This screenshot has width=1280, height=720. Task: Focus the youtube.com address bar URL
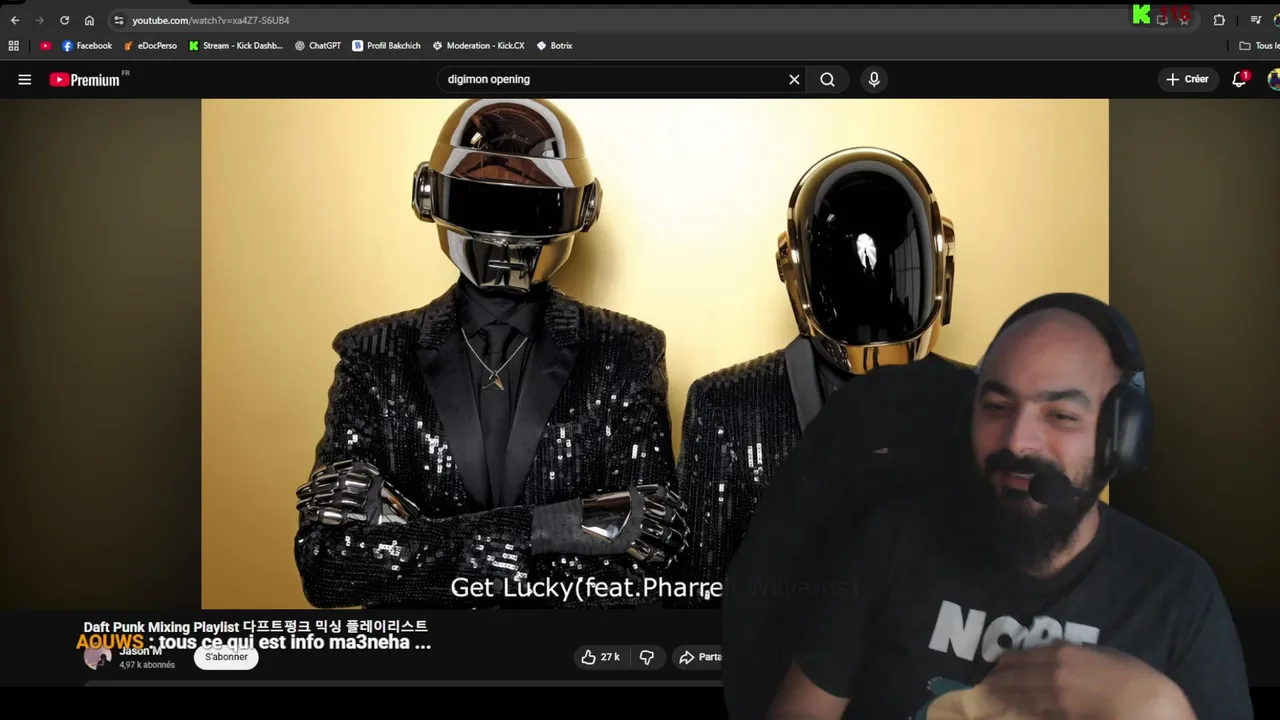211,20
